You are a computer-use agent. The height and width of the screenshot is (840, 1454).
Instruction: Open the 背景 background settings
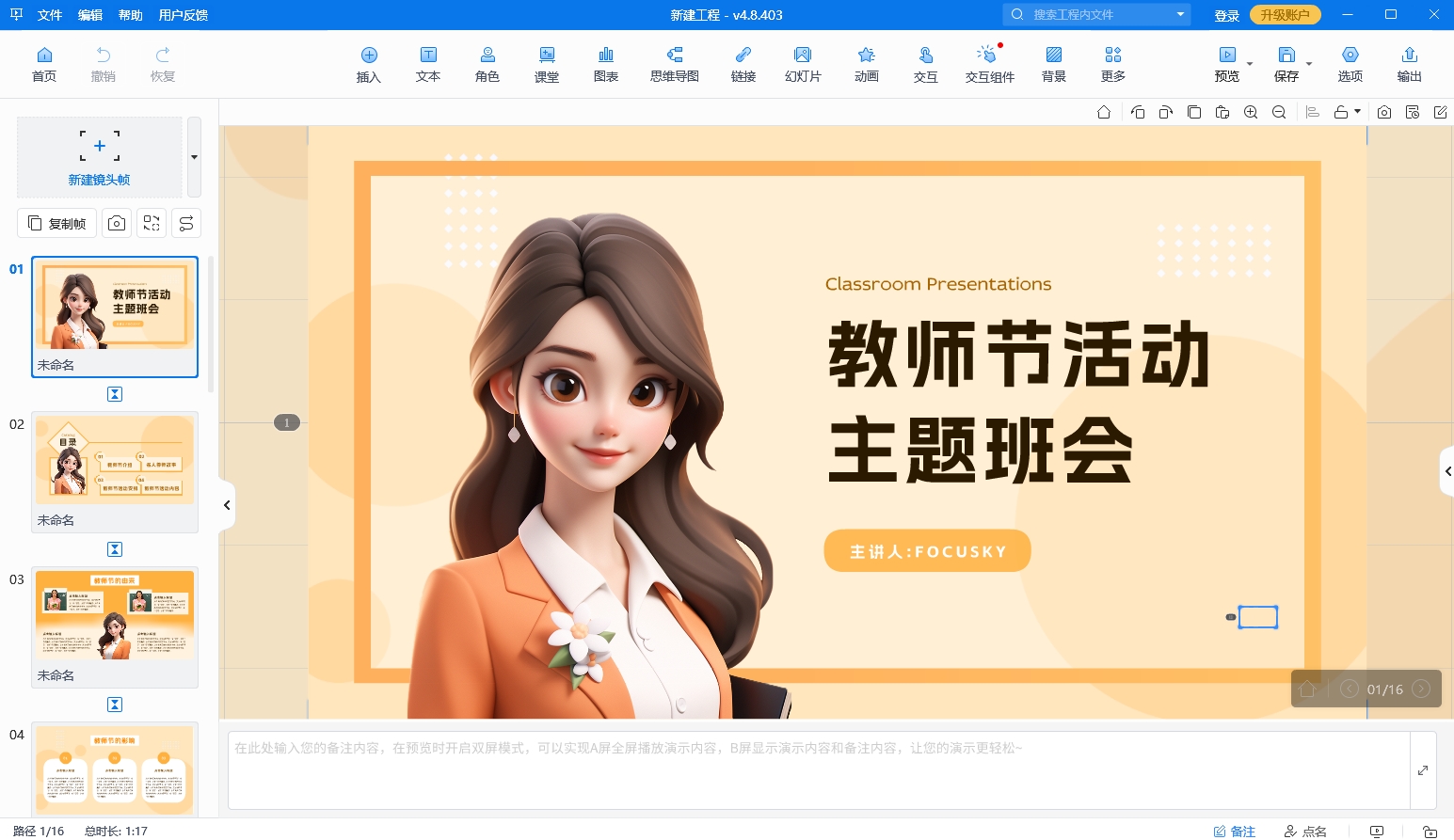coord(1054,65)
